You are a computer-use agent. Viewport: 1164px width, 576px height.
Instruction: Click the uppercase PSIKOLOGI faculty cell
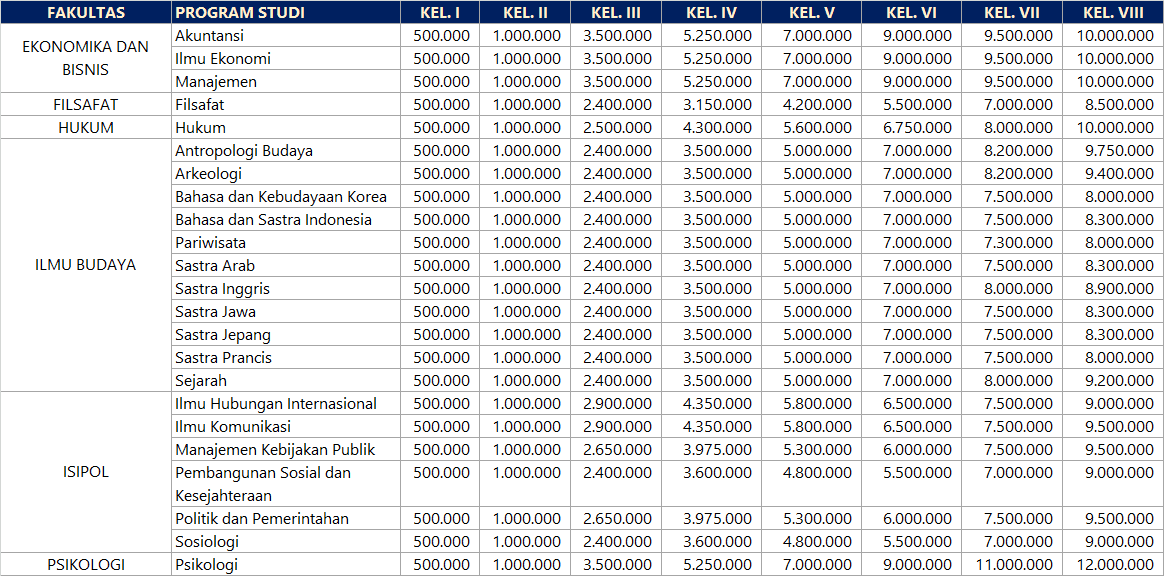85,565
